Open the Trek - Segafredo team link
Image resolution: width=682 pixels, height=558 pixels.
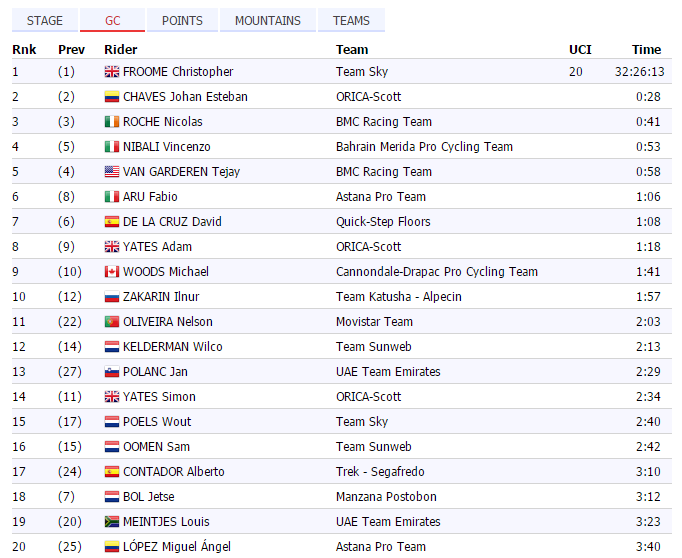click(380, 471)
